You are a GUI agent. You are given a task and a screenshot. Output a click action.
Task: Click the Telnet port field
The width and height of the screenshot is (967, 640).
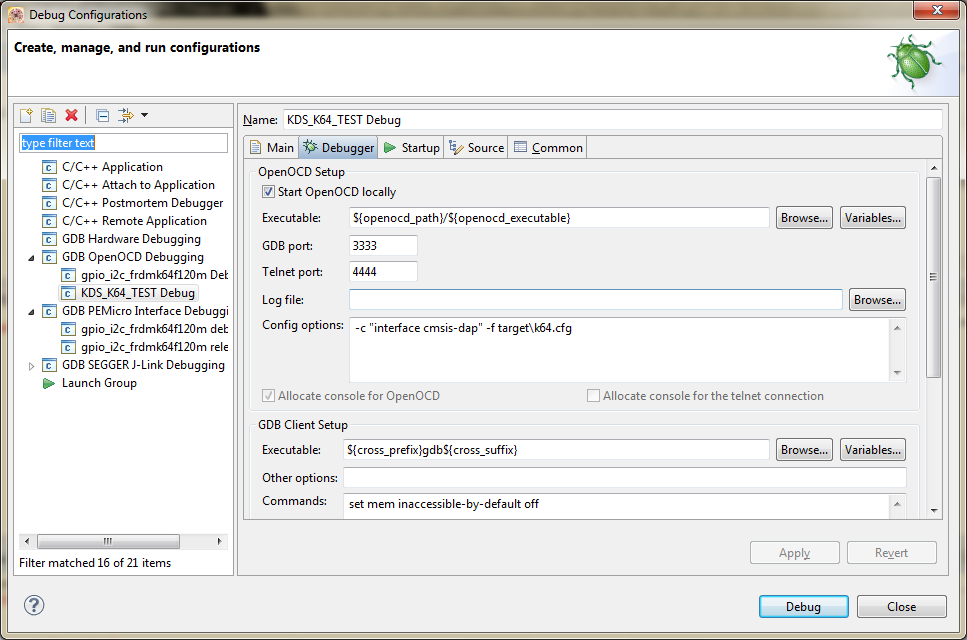(383, 272)
